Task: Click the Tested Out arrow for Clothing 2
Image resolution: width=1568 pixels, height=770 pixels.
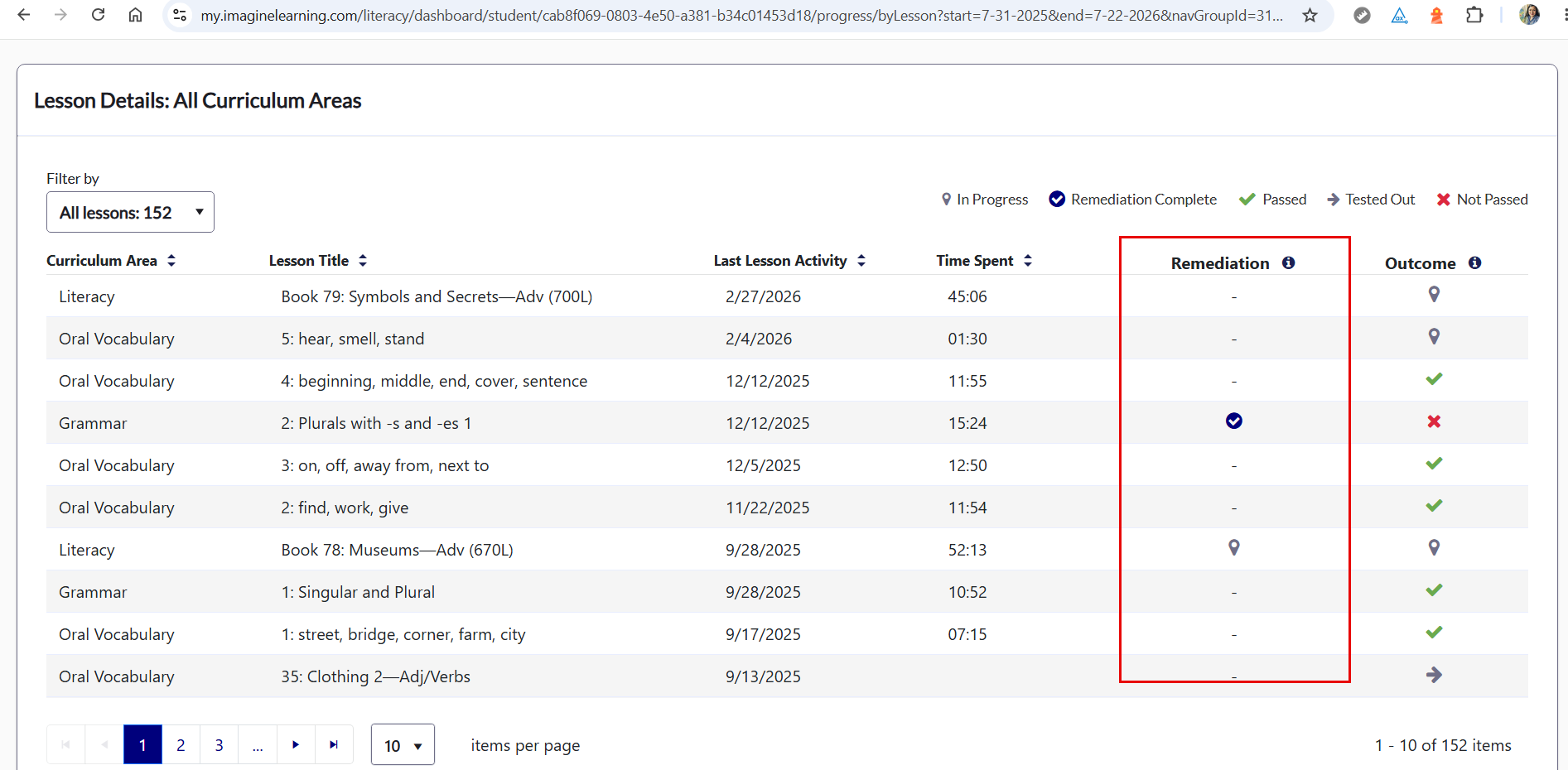Action: (1434, 675)
